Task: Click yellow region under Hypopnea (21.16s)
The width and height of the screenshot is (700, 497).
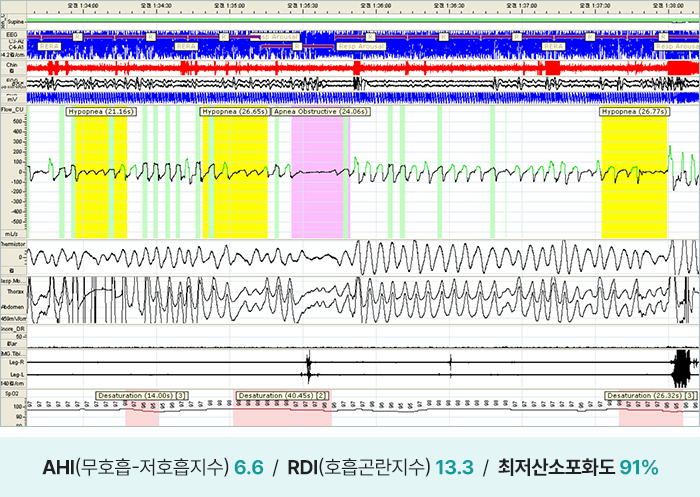Action: click(101, 179)
